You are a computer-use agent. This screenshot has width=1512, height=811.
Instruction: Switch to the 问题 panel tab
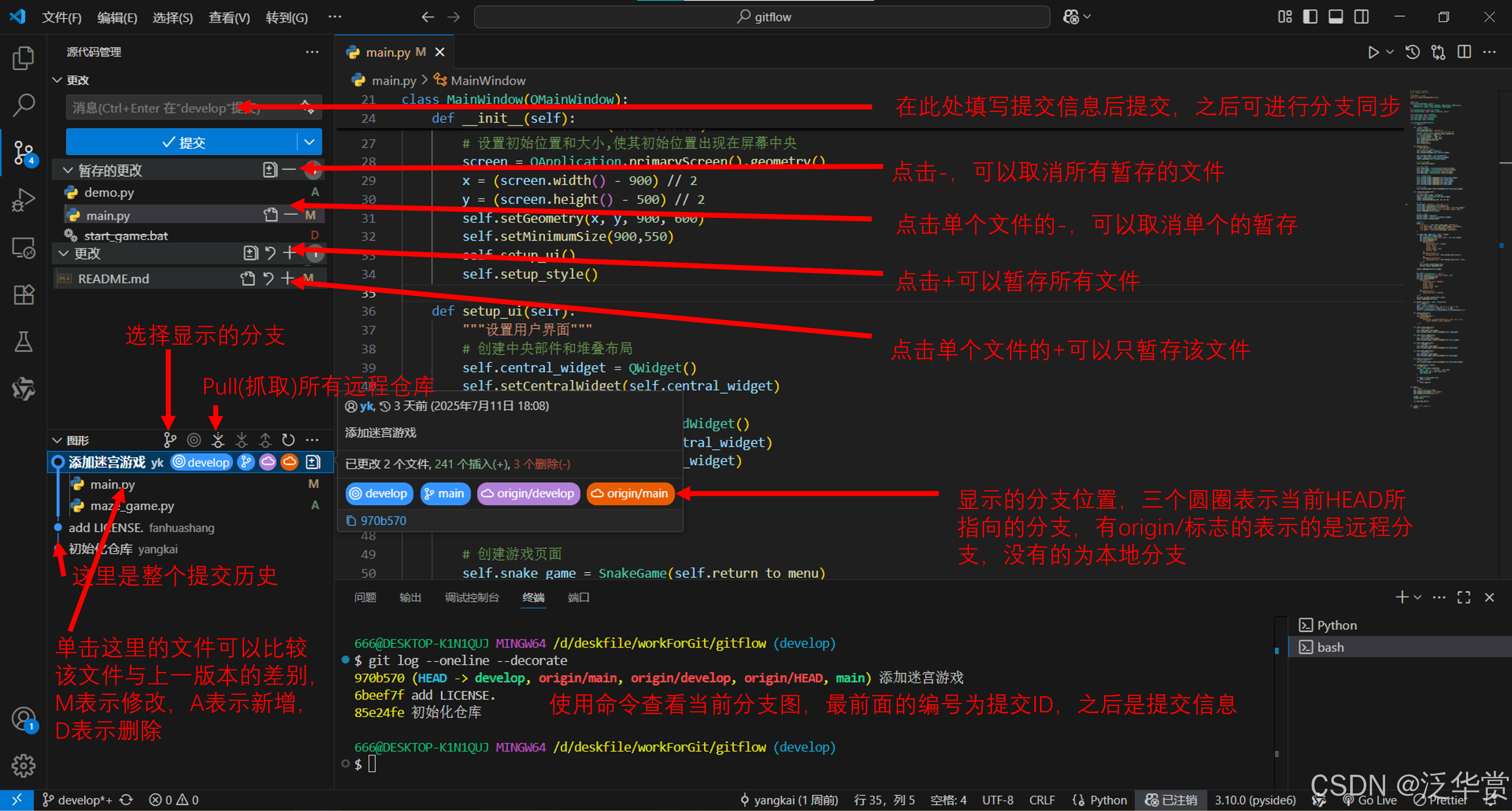point(365,597)
